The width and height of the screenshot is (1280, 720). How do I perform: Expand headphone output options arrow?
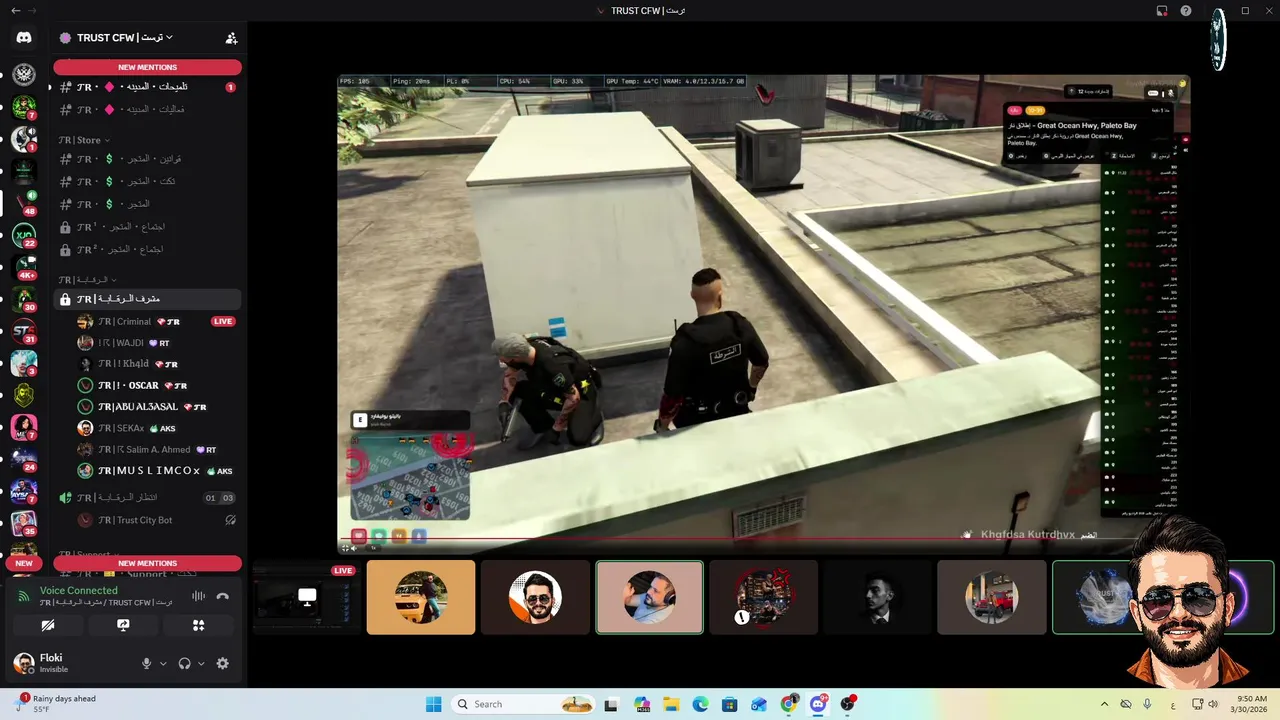tap(201, 664)
